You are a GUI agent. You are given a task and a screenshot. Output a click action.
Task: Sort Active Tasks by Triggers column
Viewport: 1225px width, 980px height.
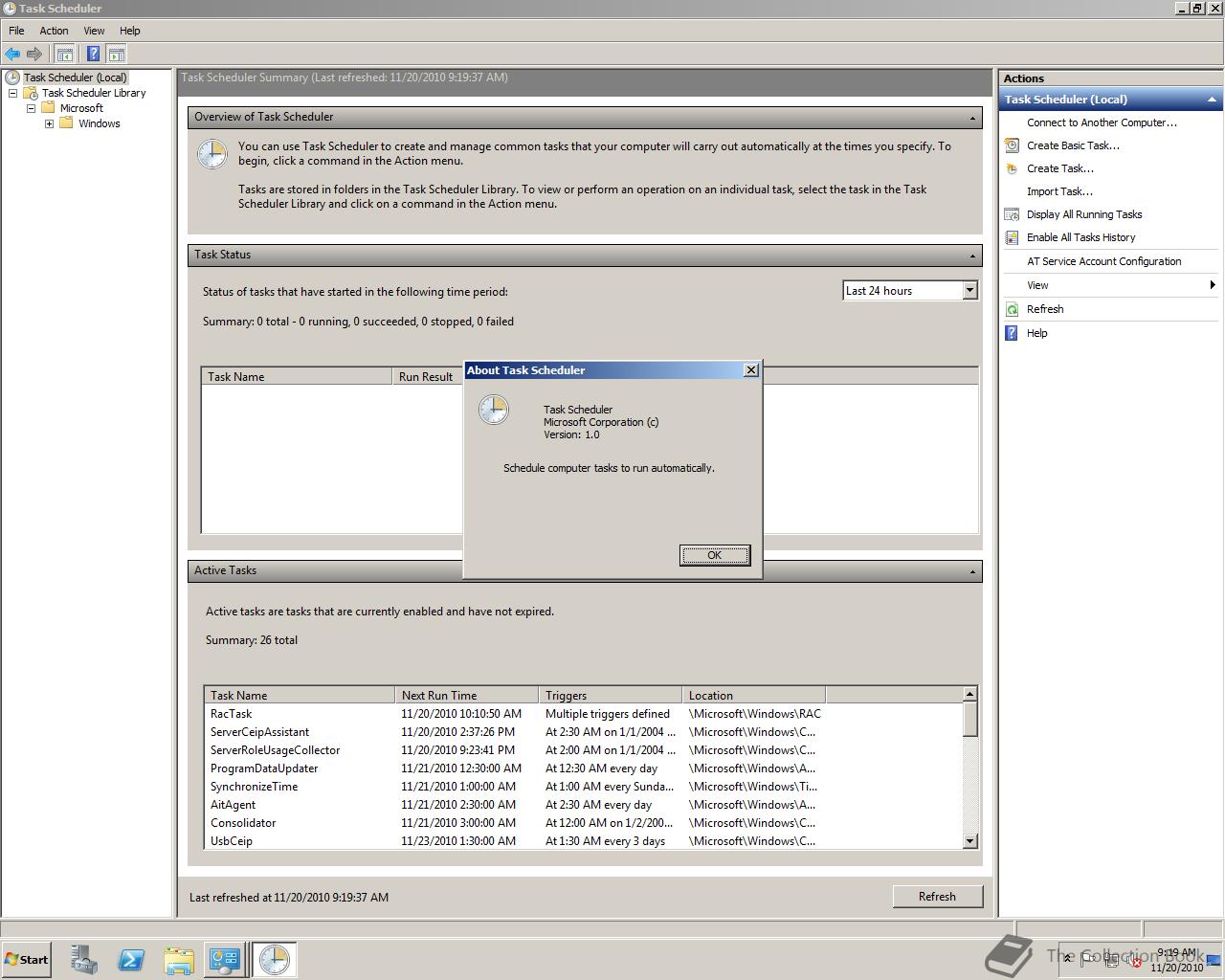[611, 696]
